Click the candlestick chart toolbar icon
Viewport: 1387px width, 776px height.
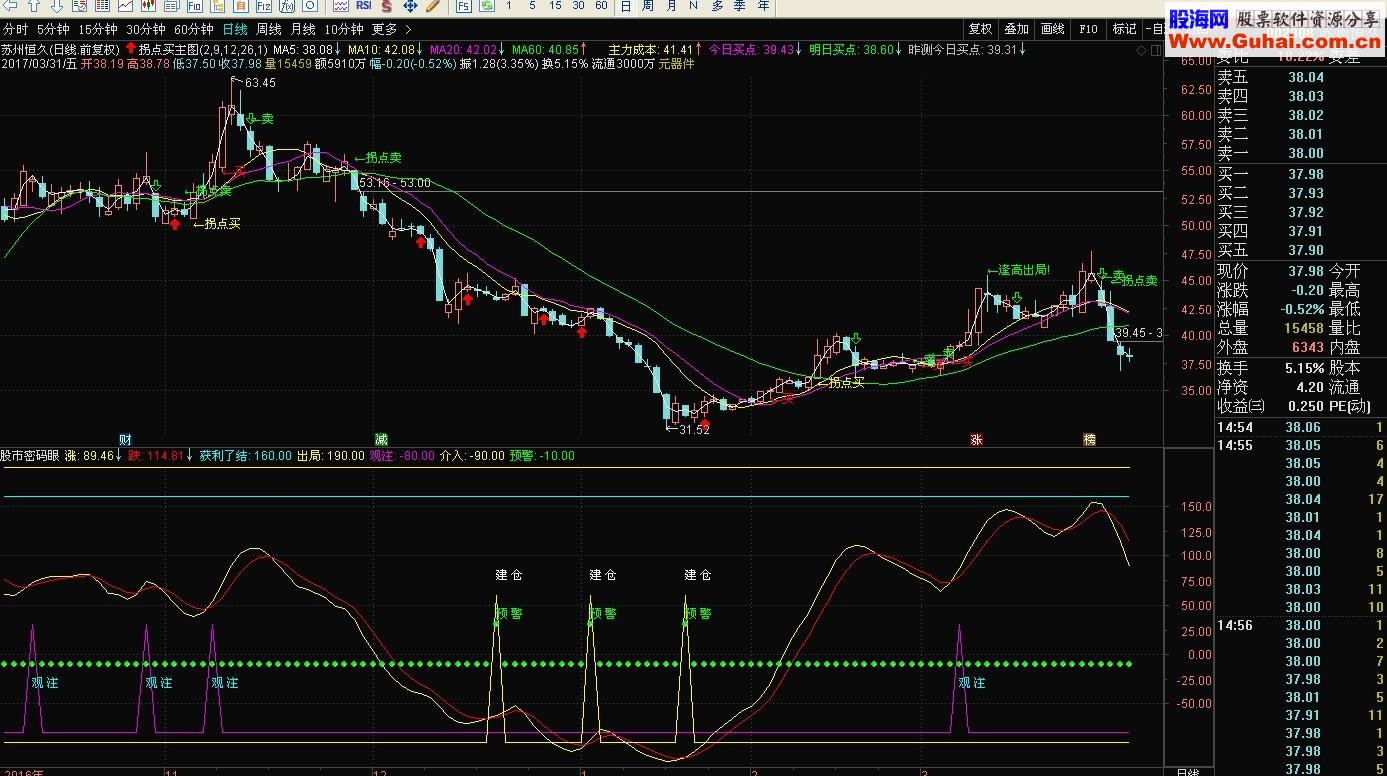tap(148, 6)
